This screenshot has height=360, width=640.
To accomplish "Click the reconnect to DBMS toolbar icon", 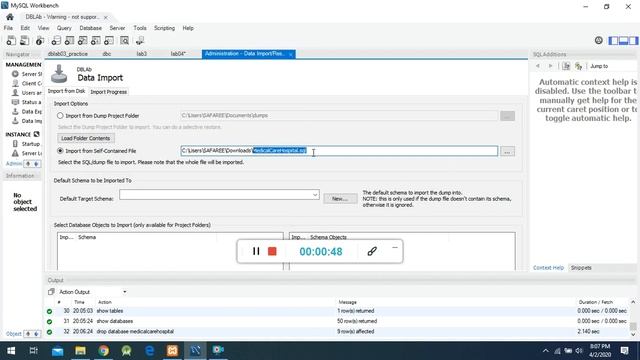I will point(140,40).
